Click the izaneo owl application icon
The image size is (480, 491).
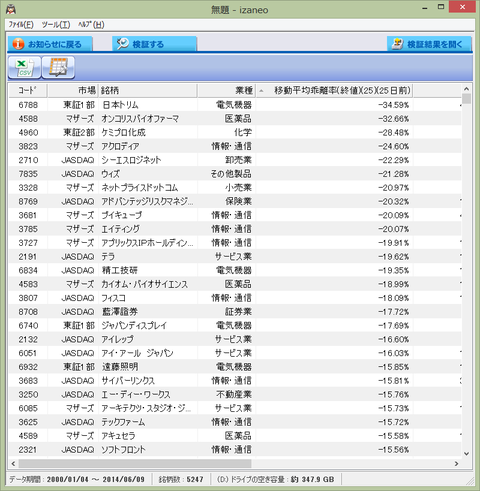point(11,9)
